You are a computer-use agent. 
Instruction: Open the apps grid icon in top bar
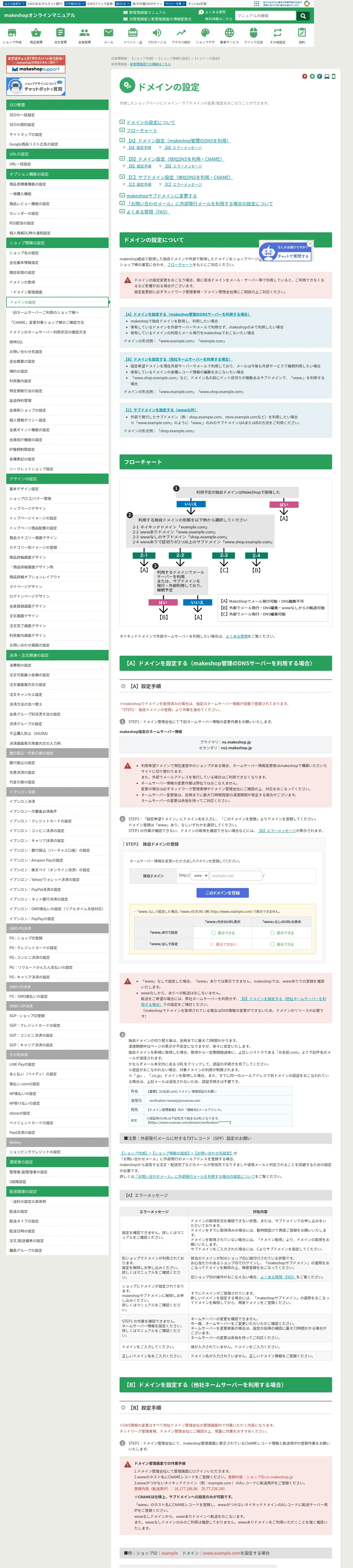[257, 4]
